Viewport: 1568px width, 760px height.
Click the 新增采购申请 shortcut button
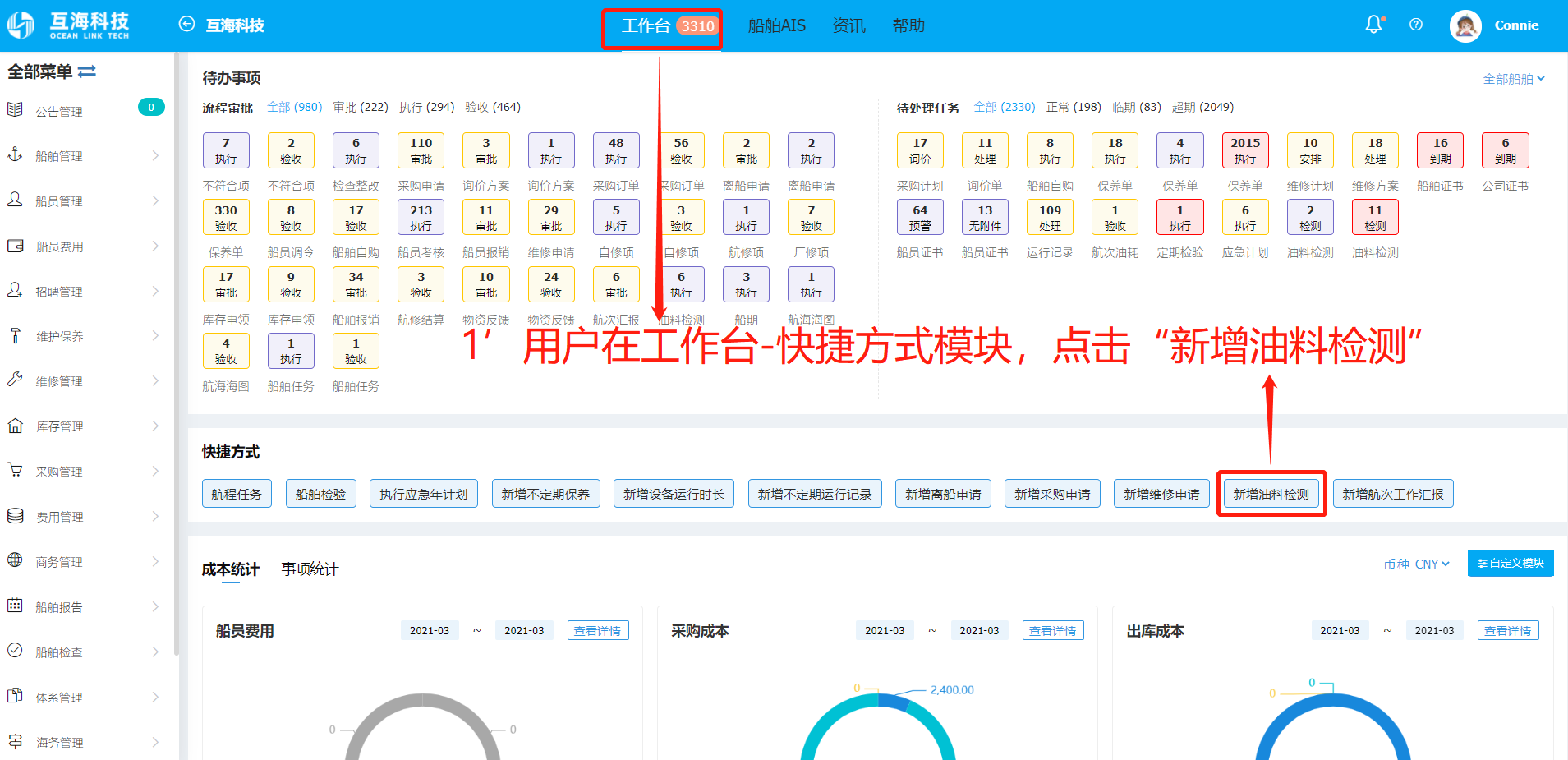(x=1052, y=494)
